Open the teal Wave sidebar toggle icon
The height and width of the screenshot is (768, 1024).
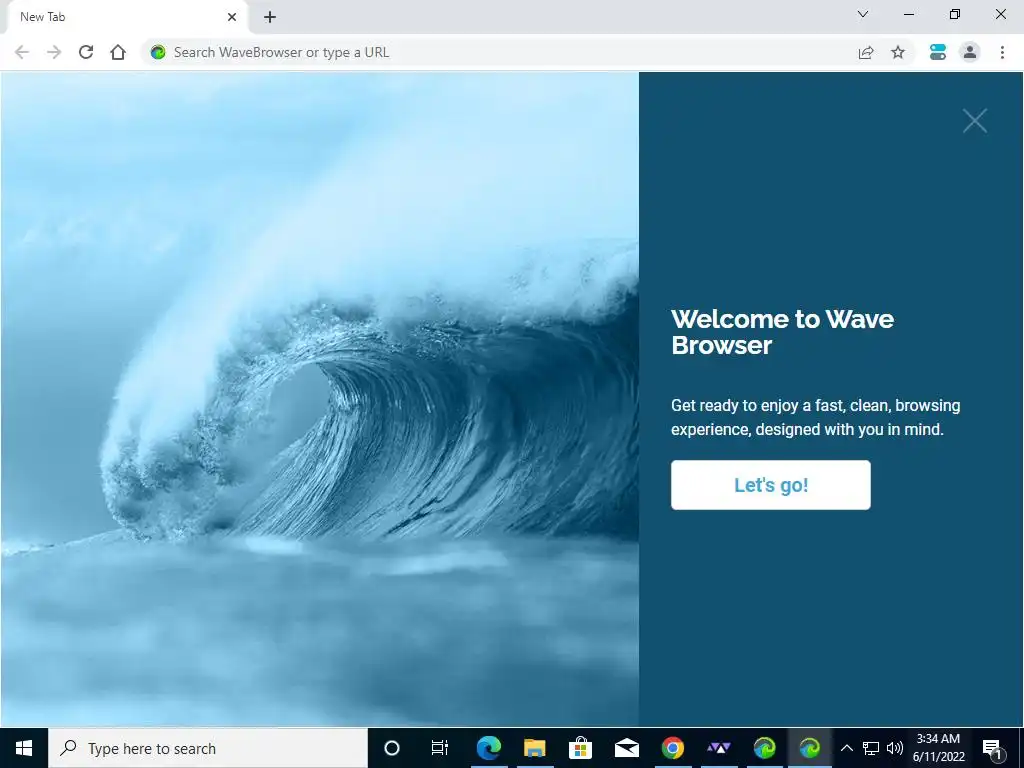pyautogui.click(x=938, y=52)
